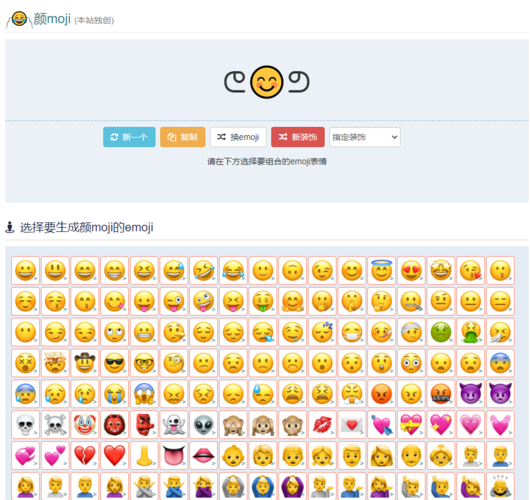Choose the drooling face emoji
The width and height of the screenshot is (530, 500).
pyautogui.click(x=292, y=332)
